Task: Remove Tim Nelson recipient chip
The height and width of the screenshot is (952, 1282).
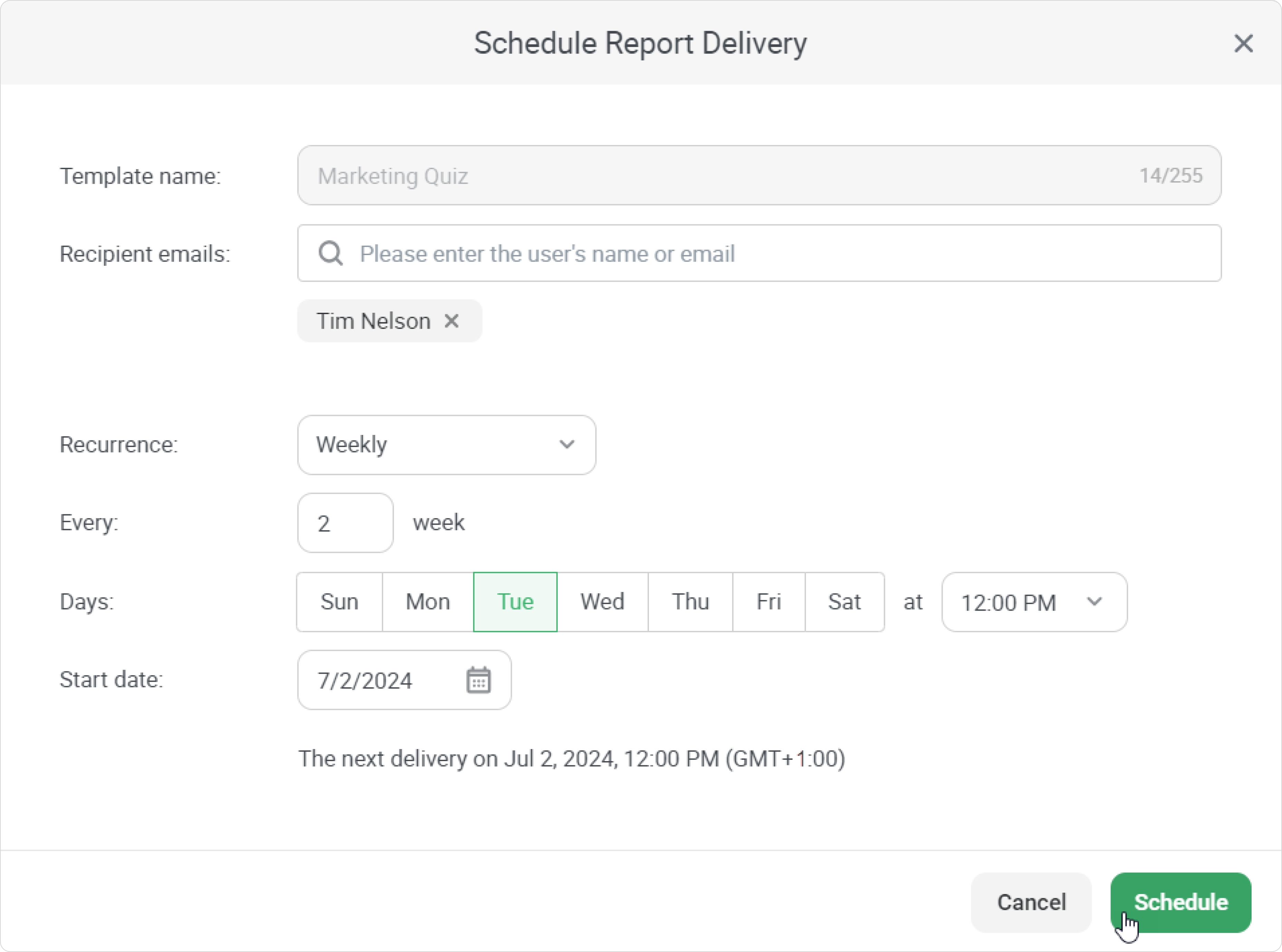Action: pyautogui.click(x=452, y=321)
